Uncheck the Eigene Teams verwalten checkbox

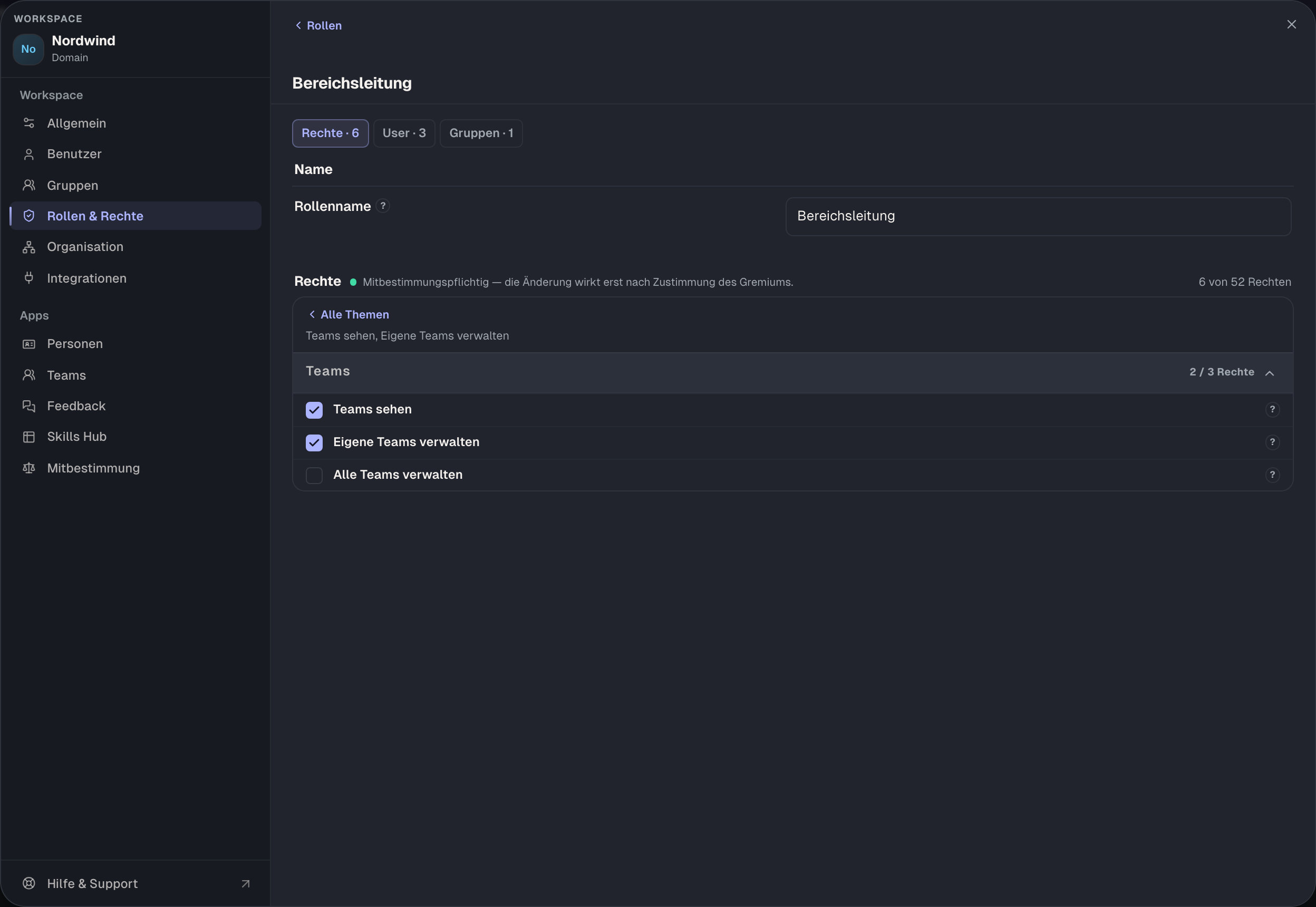click(314, 443)
